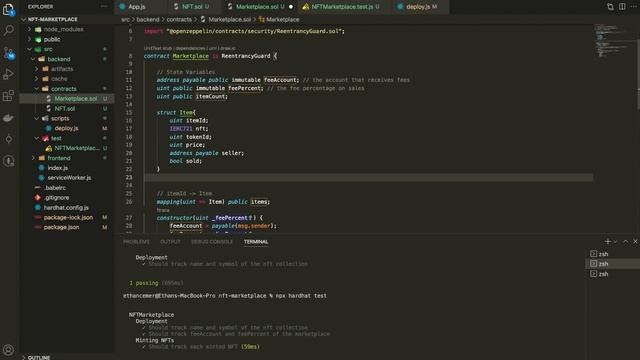
Task: Open the .babelrc file
Action: point(67,188)
